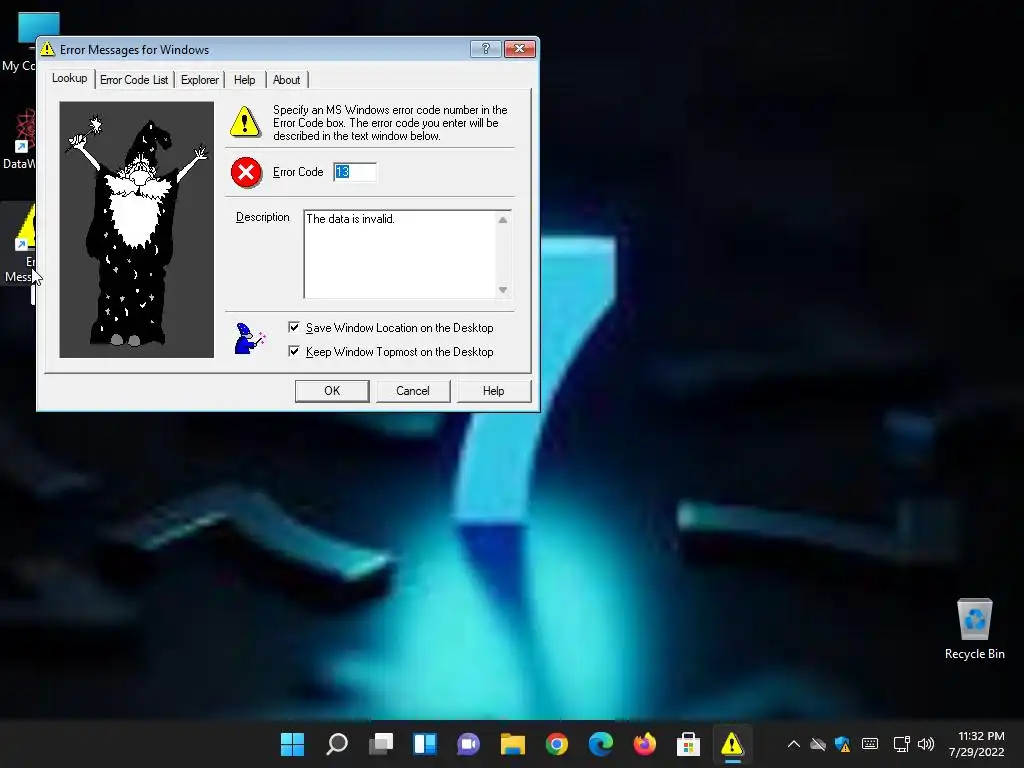Click the red X error icon
The image size is (1024, 768).
pyautogui.click(x=246, y=172)
